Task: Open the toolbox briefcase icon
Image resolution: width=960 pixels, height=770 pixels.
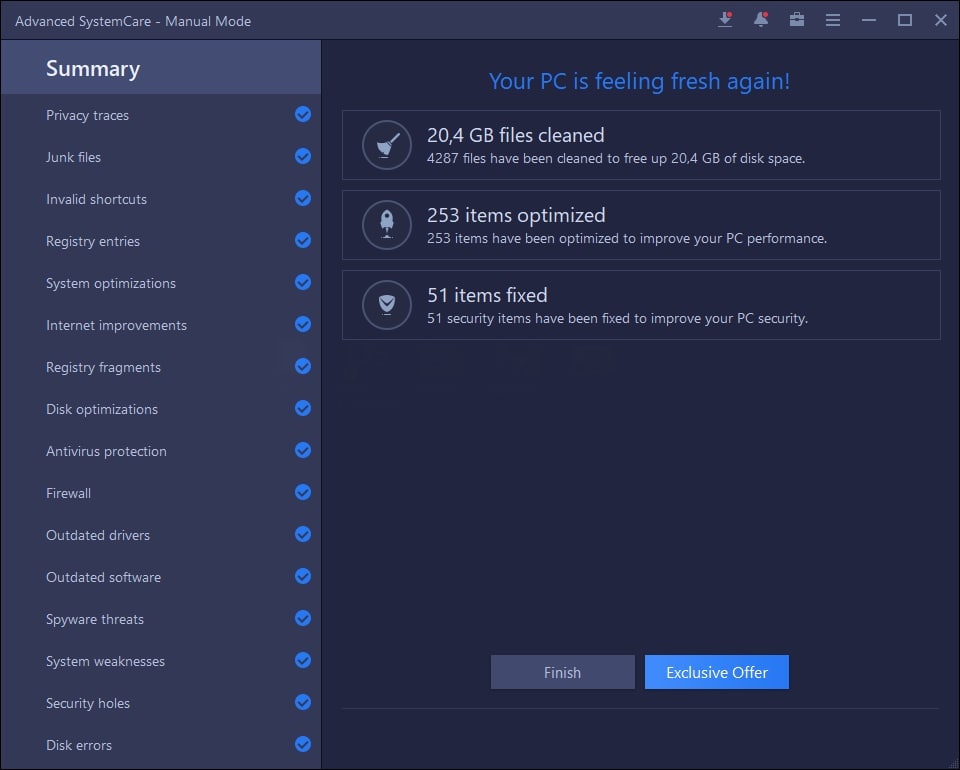Action: point(797,20)
